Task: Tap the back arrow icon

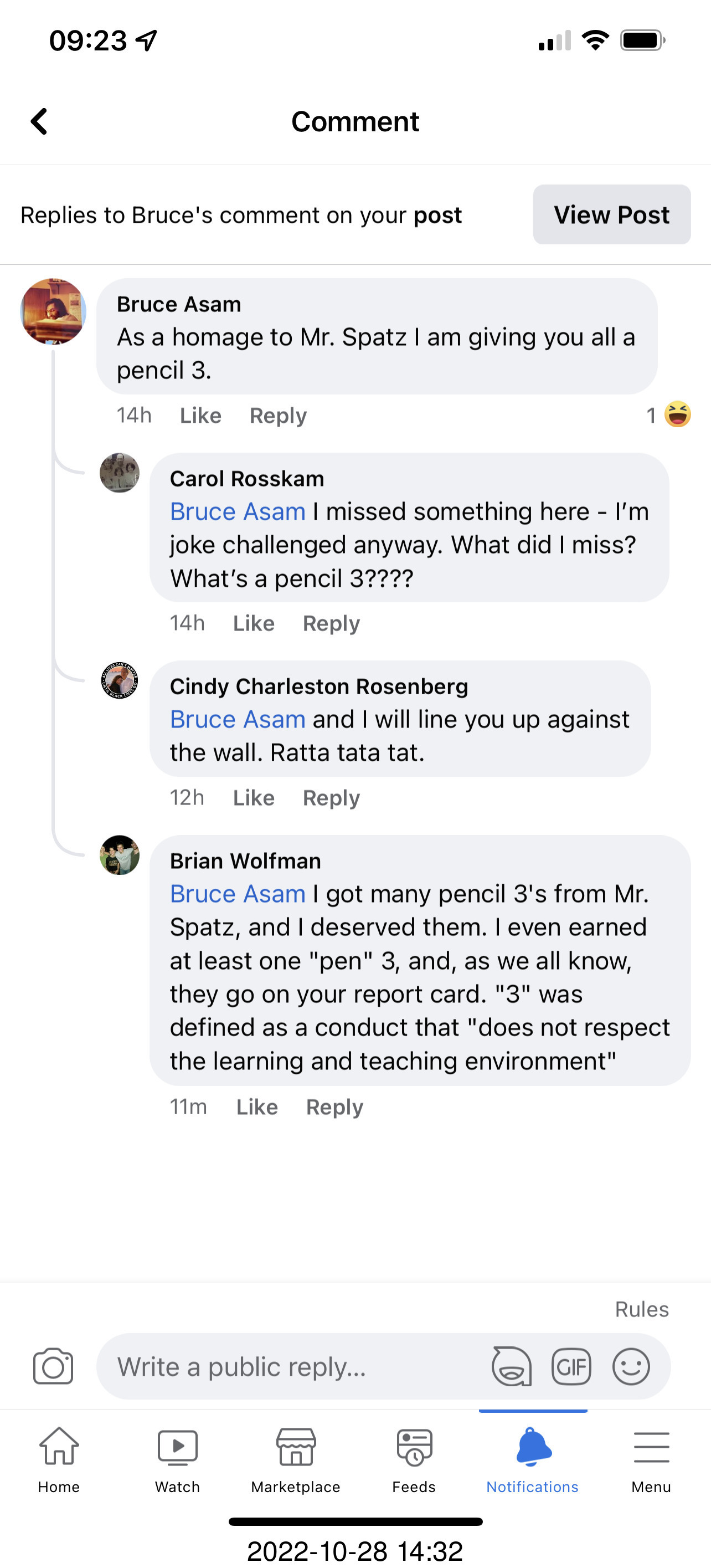Action: tap(39, 121)
